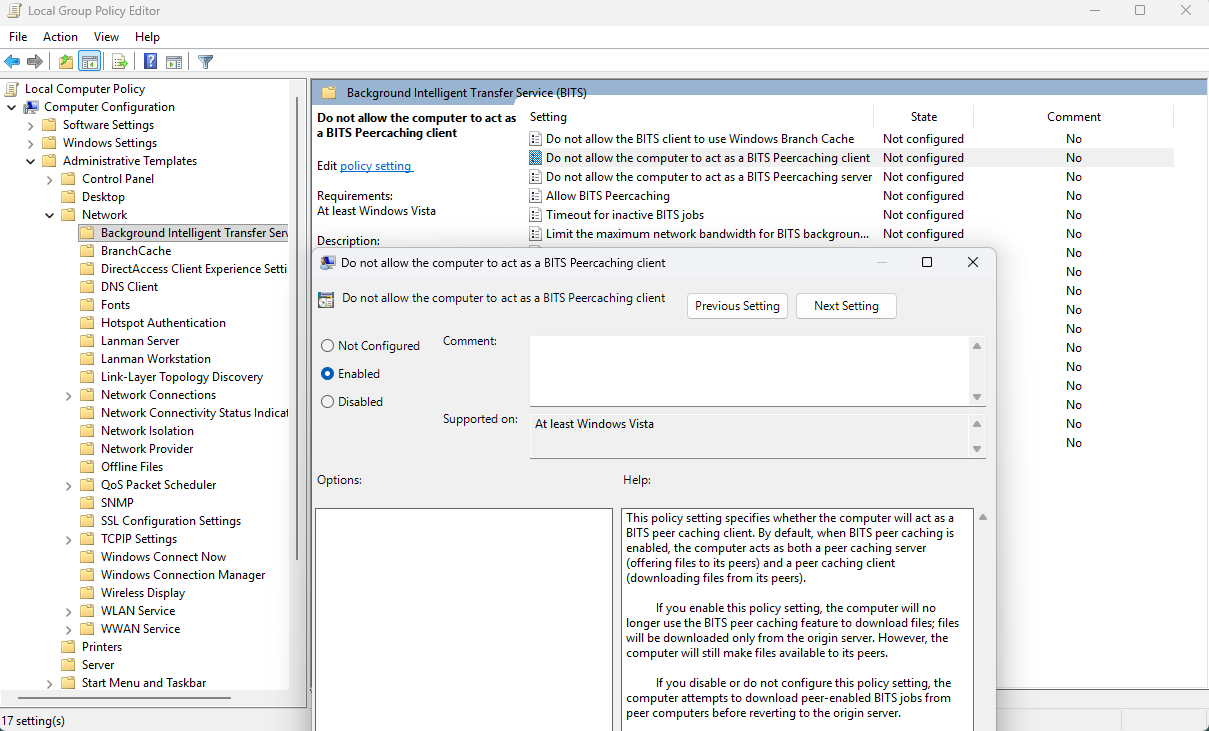Click the blue Back arrow in toolbar

point(12,62)
